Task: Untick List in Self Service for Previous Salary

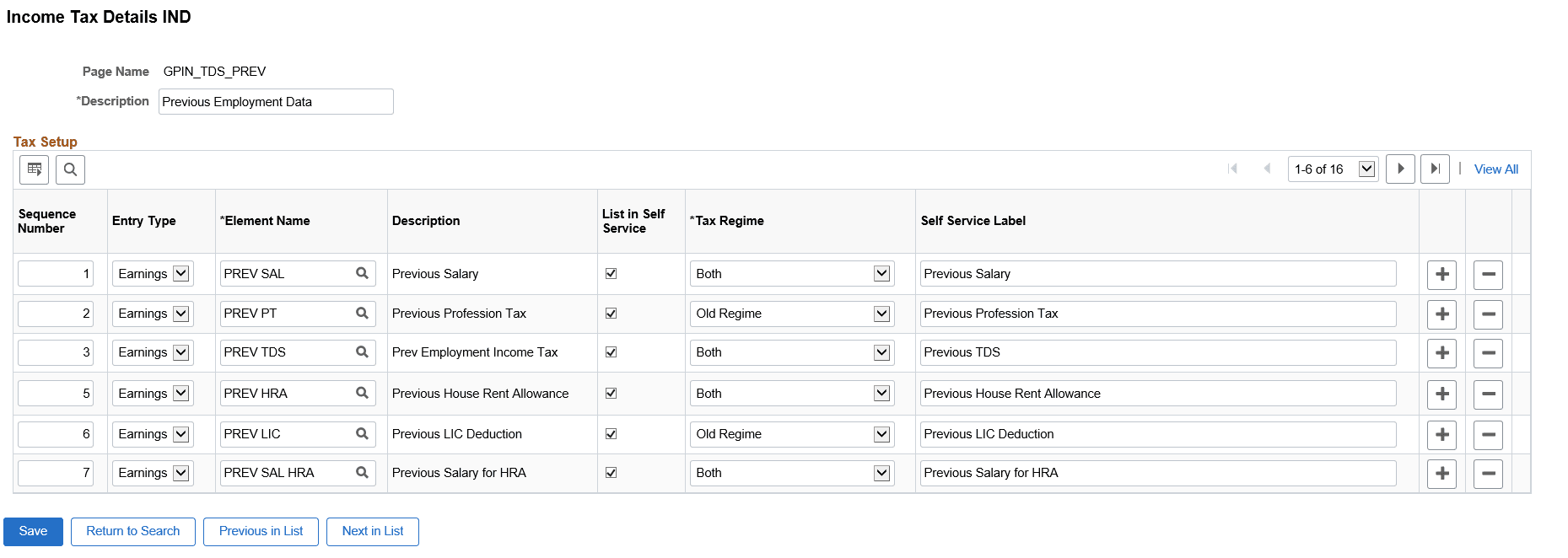Action: coord(612,274)
